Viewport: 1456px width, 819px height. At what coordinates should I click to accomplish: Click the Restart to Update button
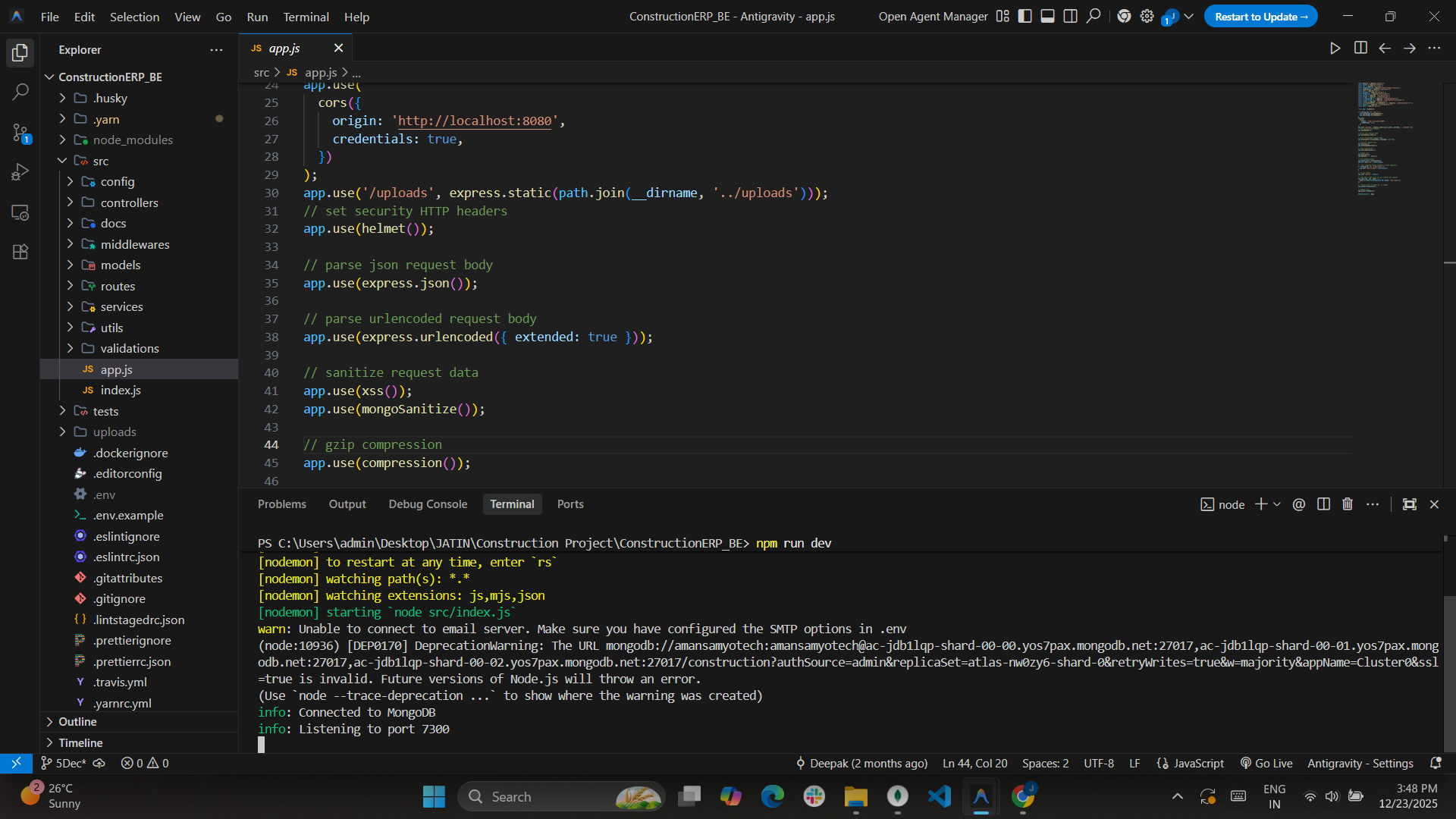[1260, 17]
